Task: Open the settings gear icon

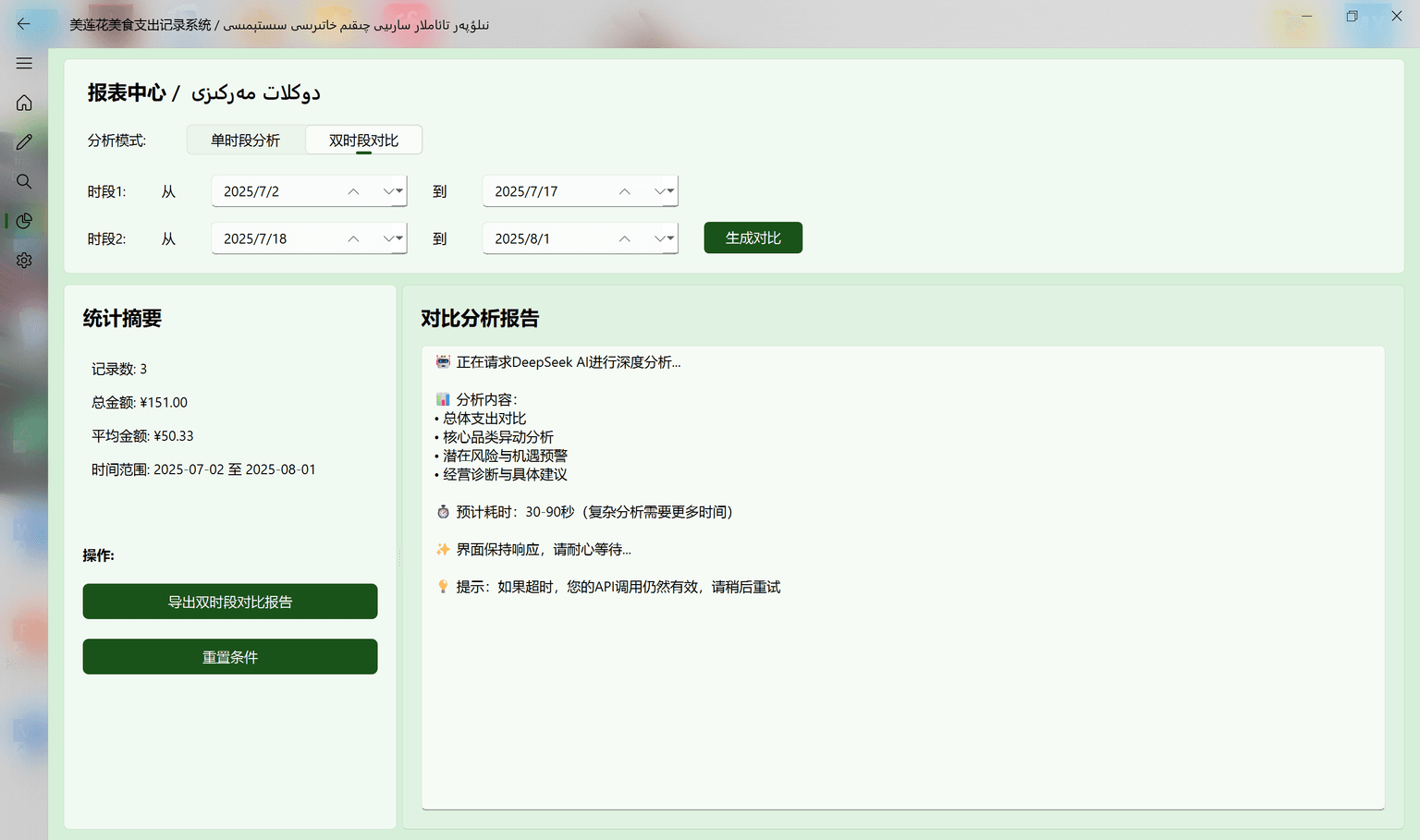Action: (x=24, y=261)
